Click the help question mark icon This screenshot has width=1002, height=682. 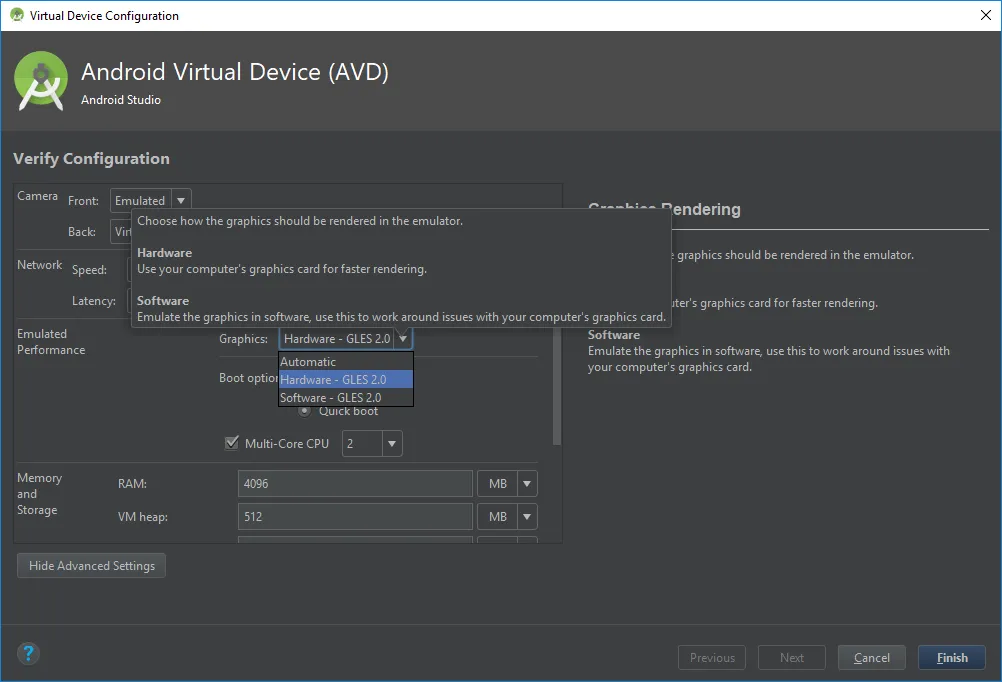pos(28,653)
